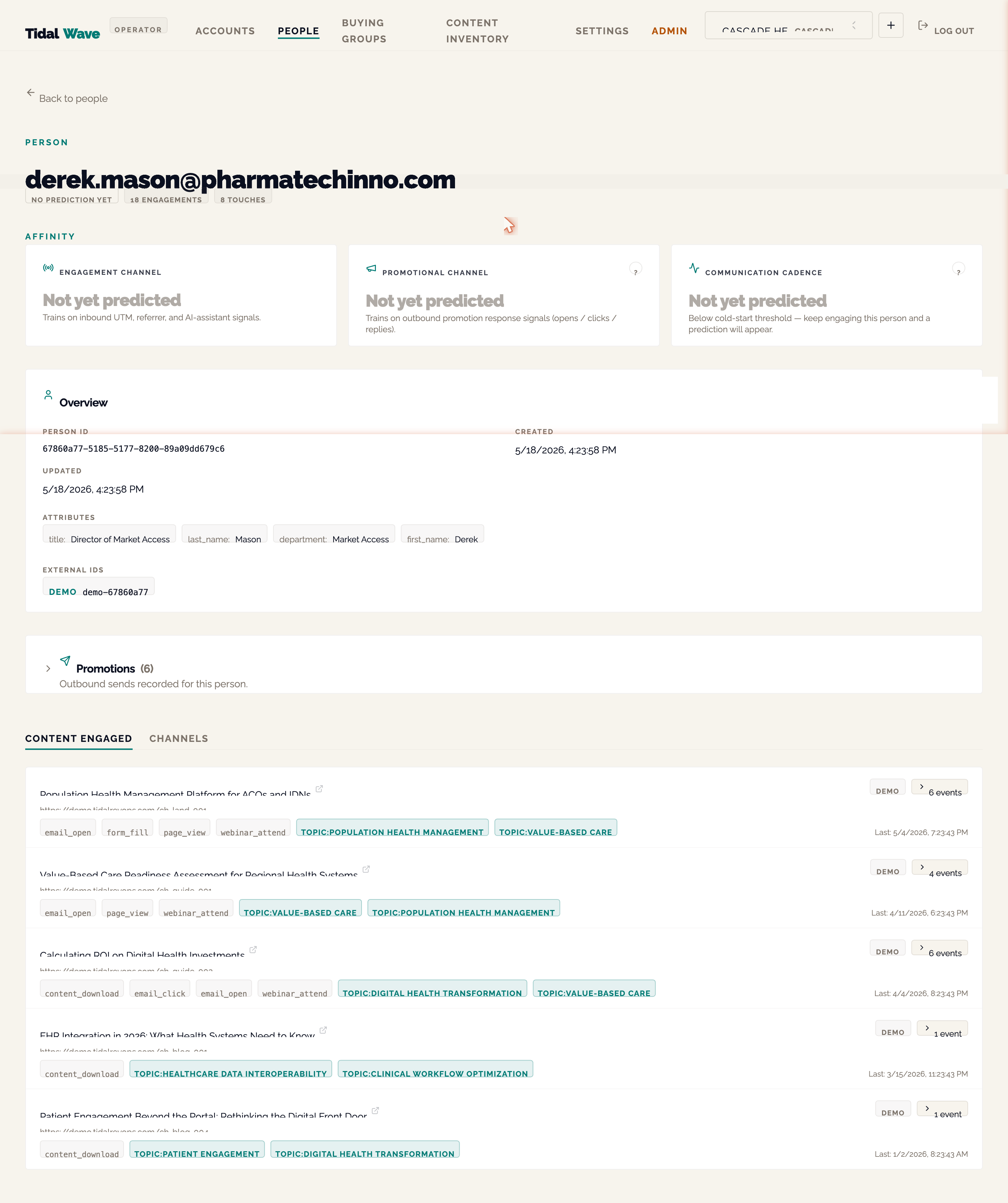Open the Cascade organization selector dropdown
The height and width of the screenshot is (1203, 1008).
point(788,25)
